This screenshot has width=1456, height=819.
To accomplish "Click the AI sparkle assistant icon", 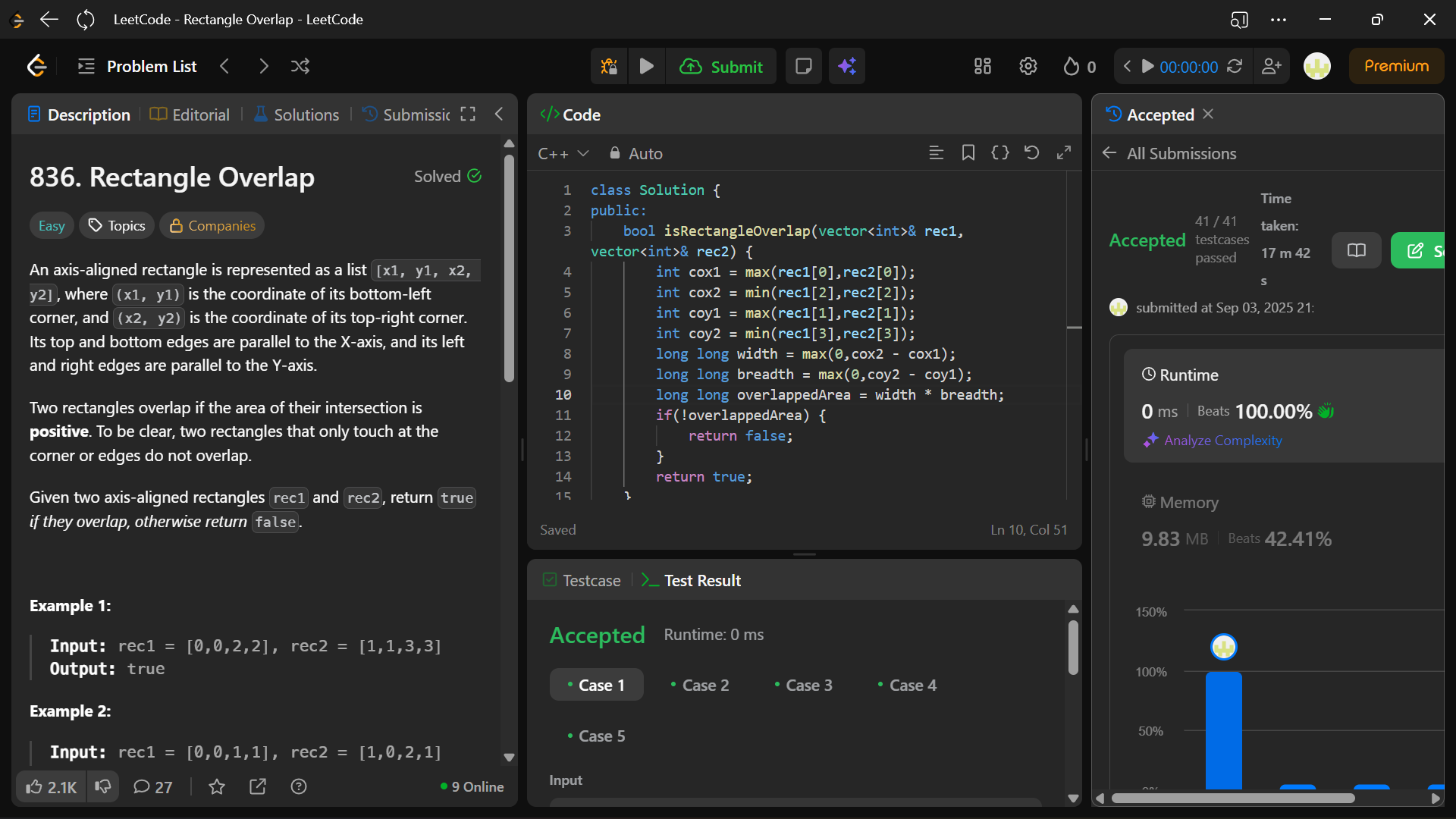I will point(847,67).
